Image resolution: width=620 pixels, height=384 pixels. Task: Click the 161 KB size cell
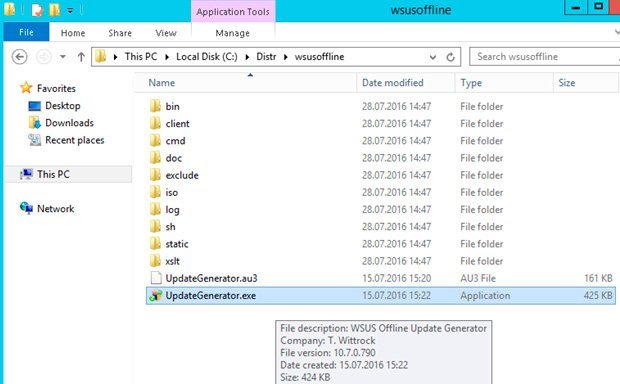click(598, 278)
